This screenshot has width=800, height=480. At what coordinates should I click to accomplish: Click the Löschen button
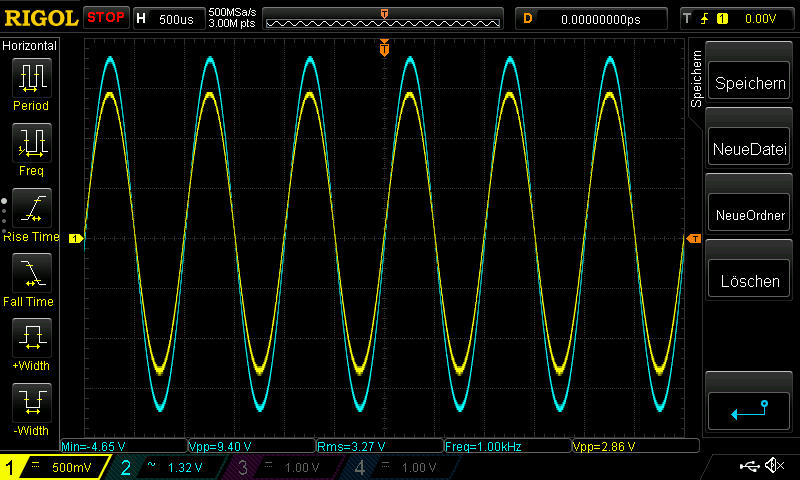749,278
